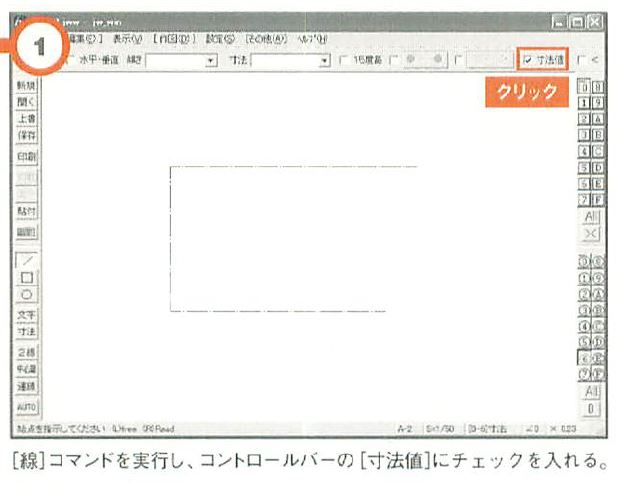
Task: Toggle the 寸法値 checkbox
Action: (528, 60)
